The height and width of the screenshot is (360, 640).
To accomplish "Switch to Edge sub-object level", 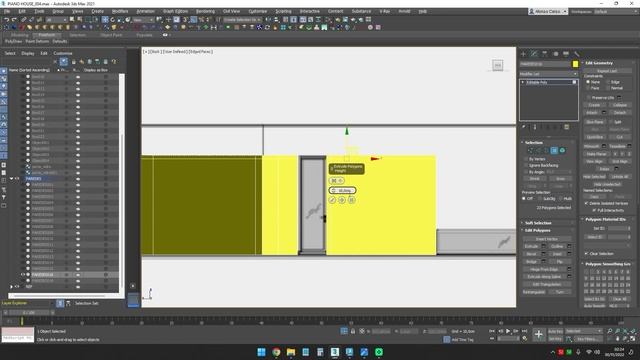I will [x=538, y=151].
